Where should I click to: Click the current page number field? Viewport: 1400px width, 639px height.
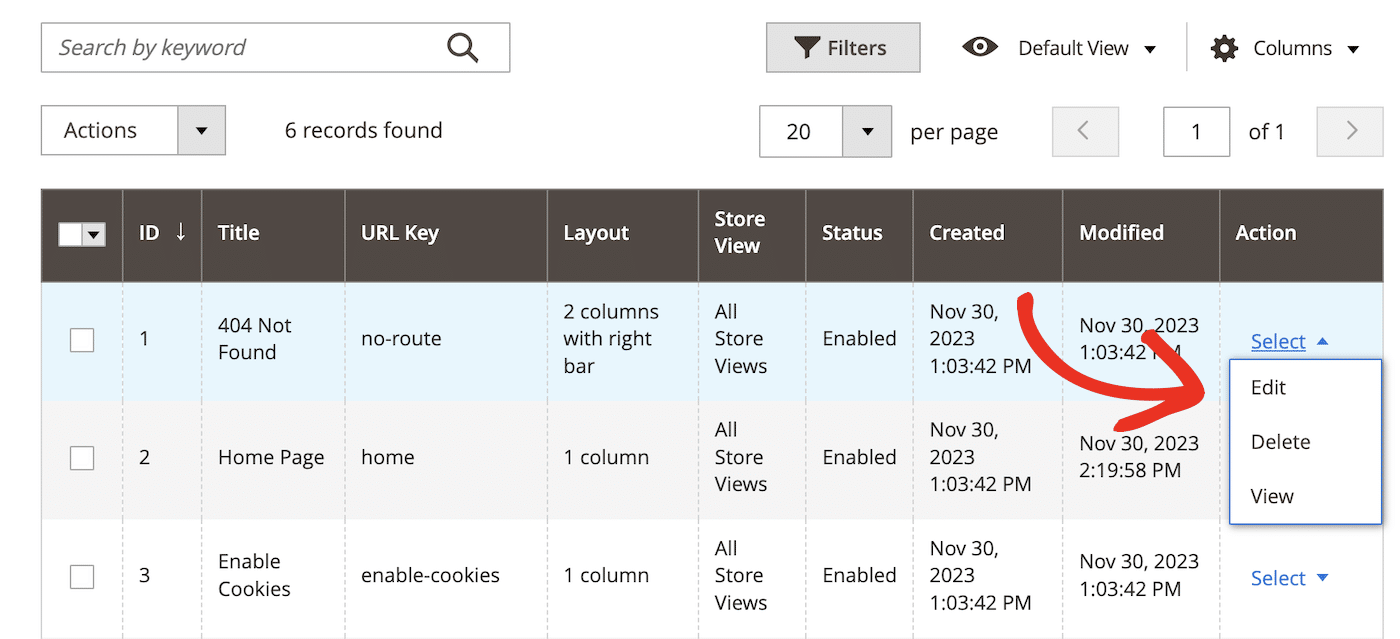1196,131
